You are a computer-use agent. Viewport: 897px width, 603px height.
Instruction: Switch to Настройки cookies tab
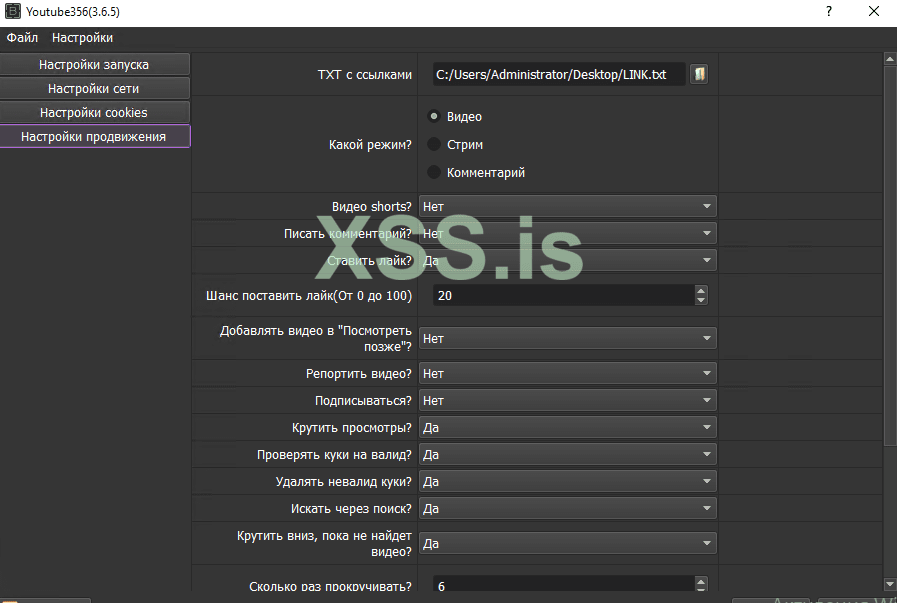click(x=94, y=113)
